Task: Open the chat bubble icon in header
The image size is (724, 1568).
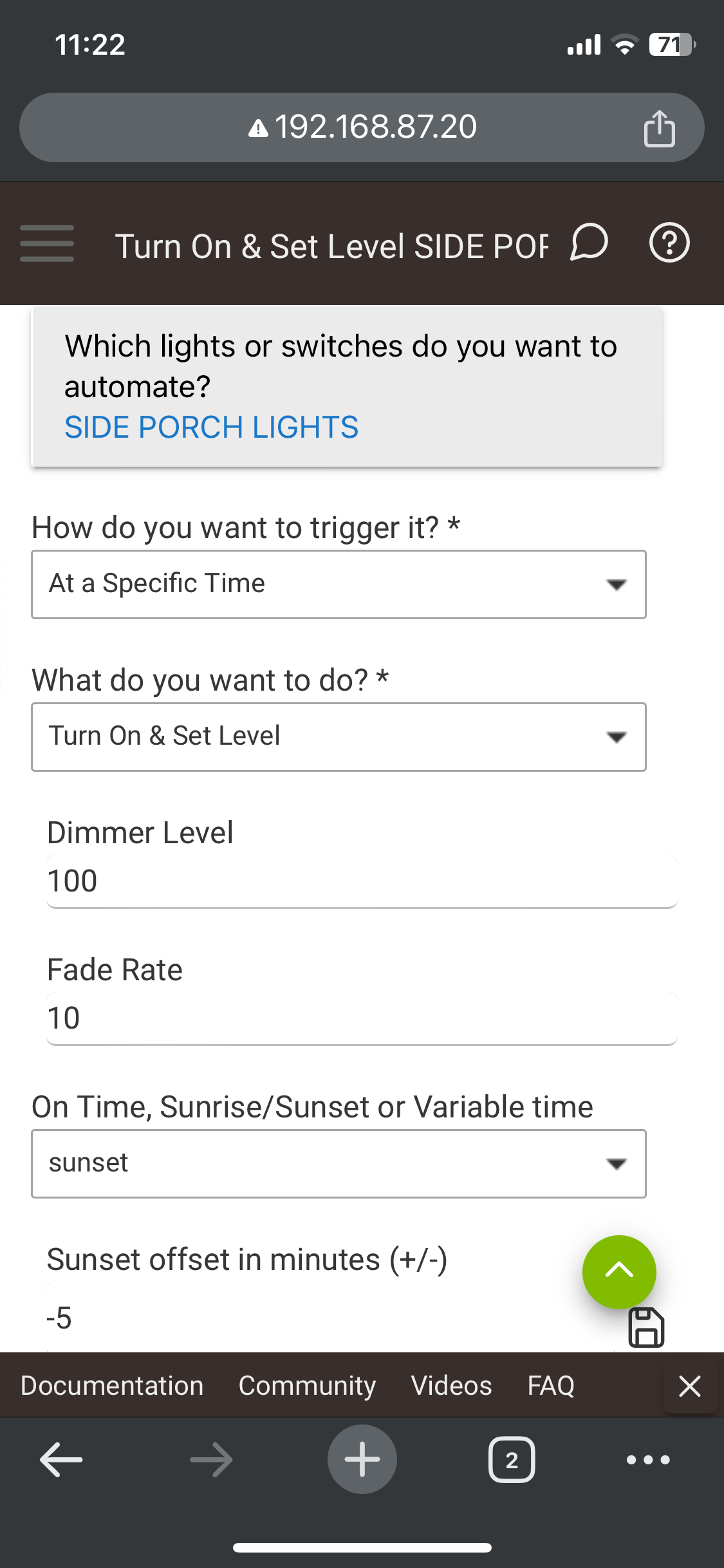Action: click(589, 243)
